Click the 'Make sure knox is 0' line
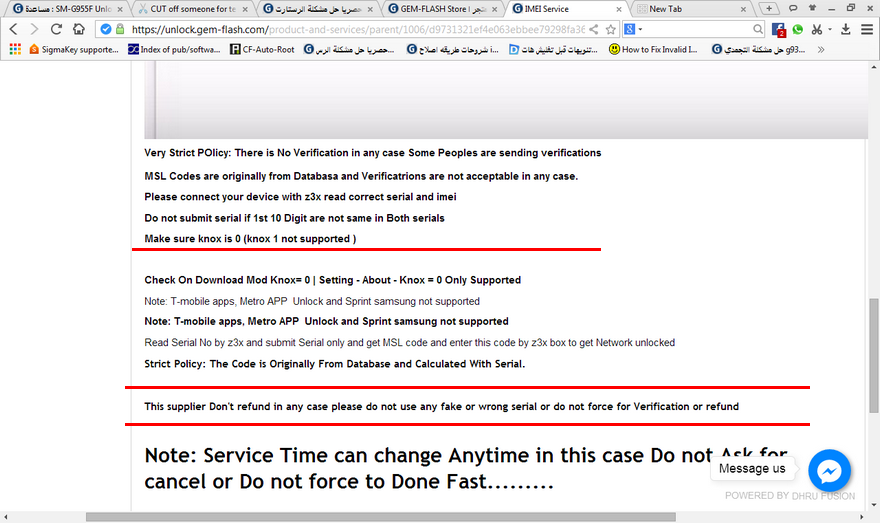Screen dimensions: 880x523 pyautogui.click(x=250, y=239)
